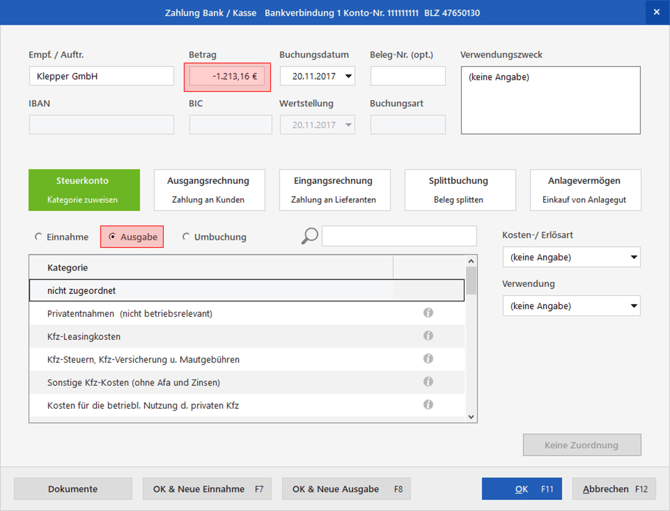The image size is (670, 511).
Task: Switch to Splittbuchung tab
Action: click(x=459, y=189)
